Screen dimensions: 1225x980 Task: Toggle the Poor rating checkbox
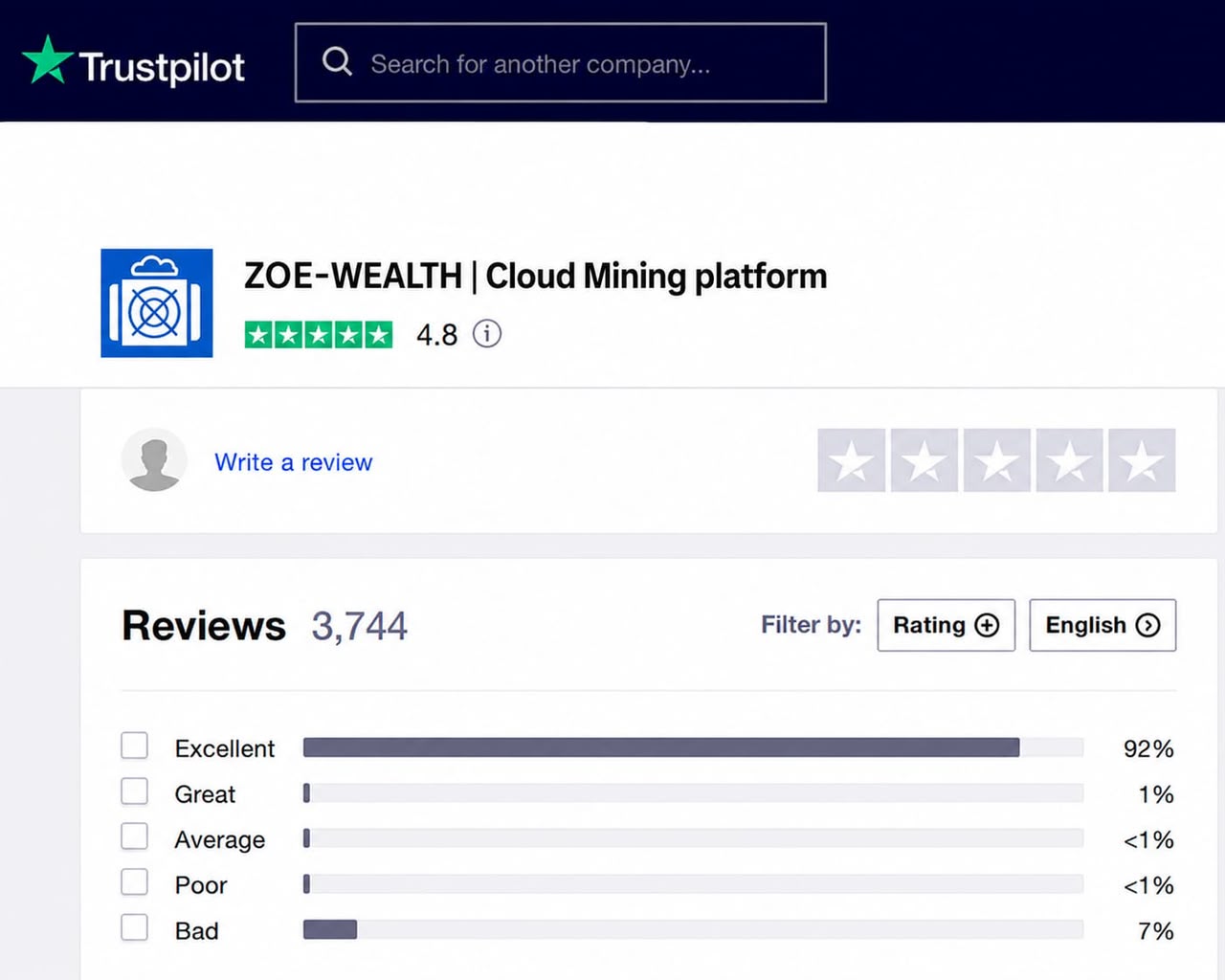point(134,881)
